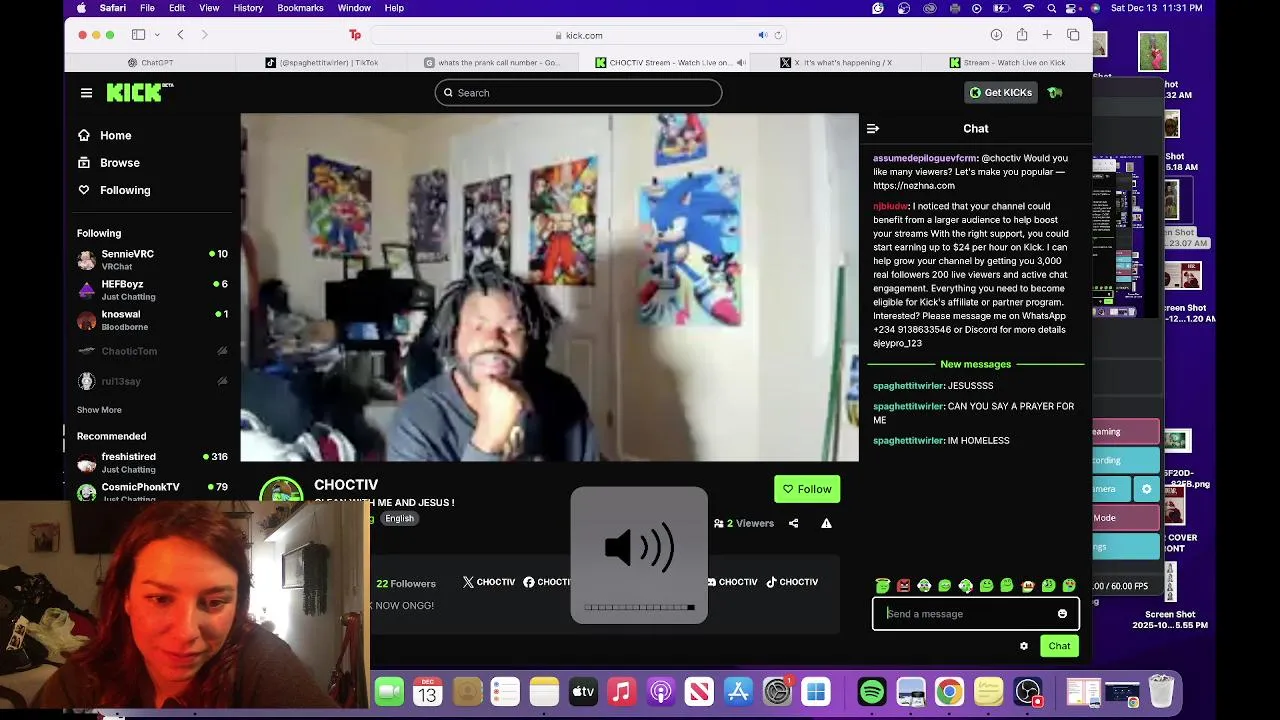Open the Kick sidebar hamburger menu
Image resolution: width=1280 pixels, height=720 pixels.
tap(86, 93)
